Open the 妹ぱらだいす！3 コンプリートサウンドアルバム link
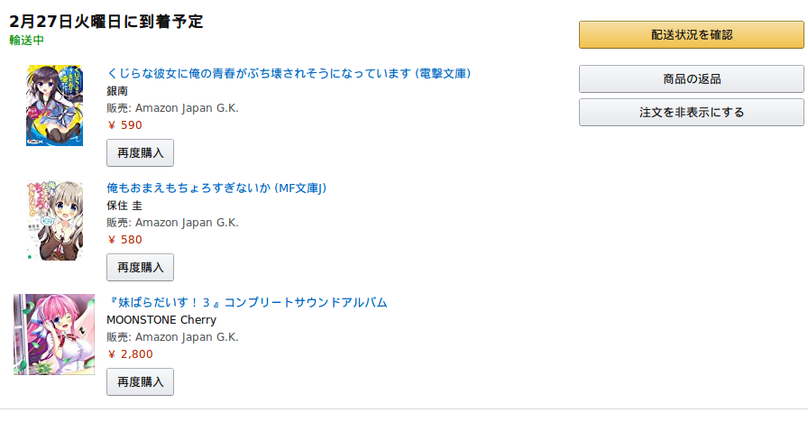This screenshot has height=422, width=808. (x=246, y=302)
